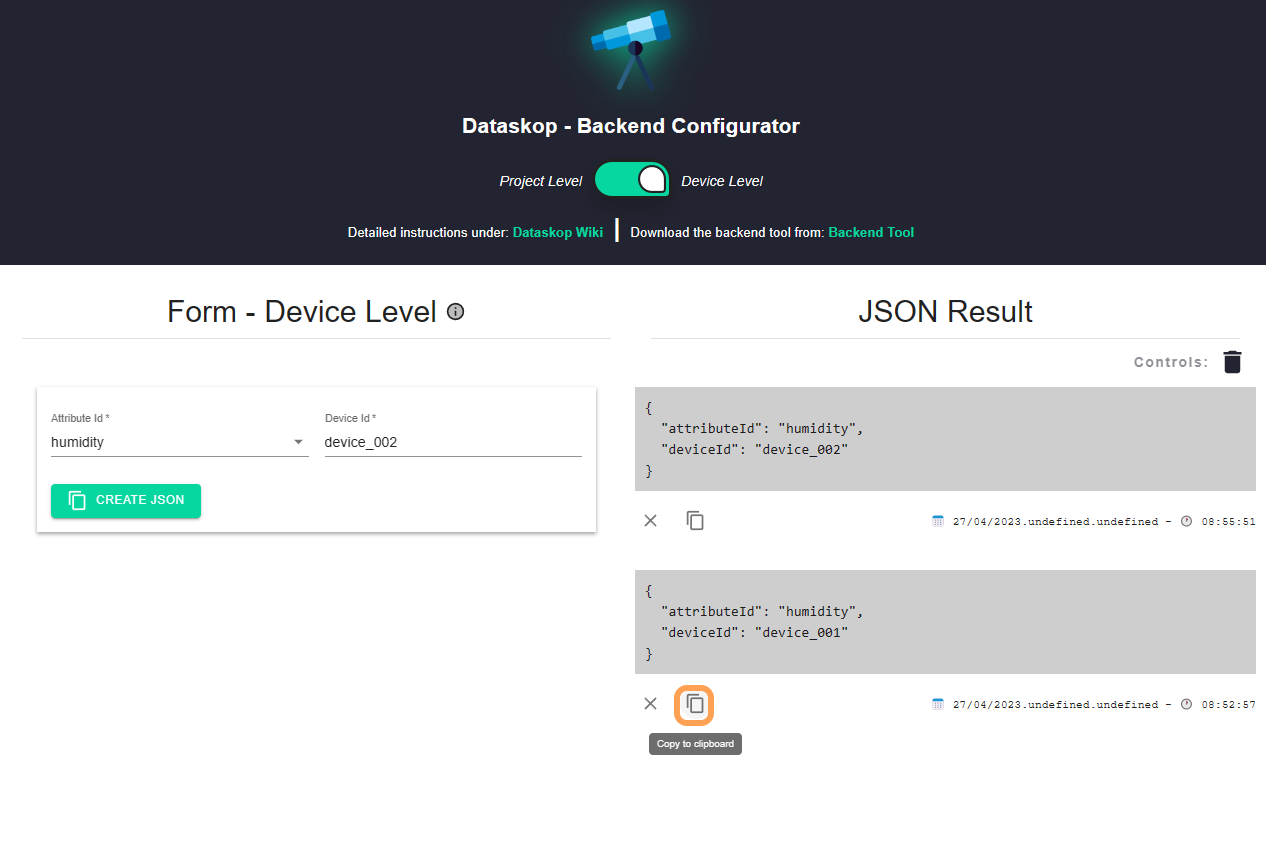The image size is (1266, 853).
Task: Open the Backend Tool download link
Action: (871, 232)
